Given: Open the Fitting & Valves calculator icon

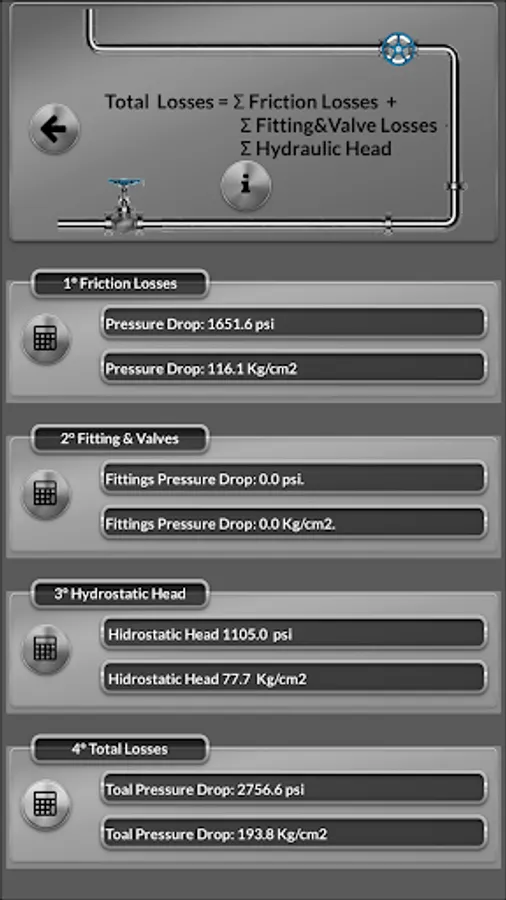Looking at the screenshot, I should click(x=46, y=494).
